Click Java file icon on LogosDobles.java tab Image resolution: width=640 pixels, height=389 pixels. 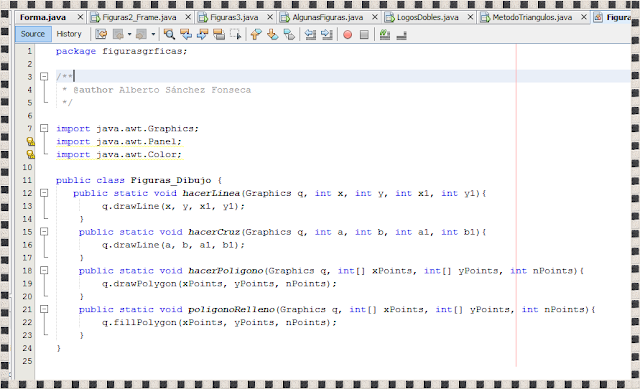390,18
